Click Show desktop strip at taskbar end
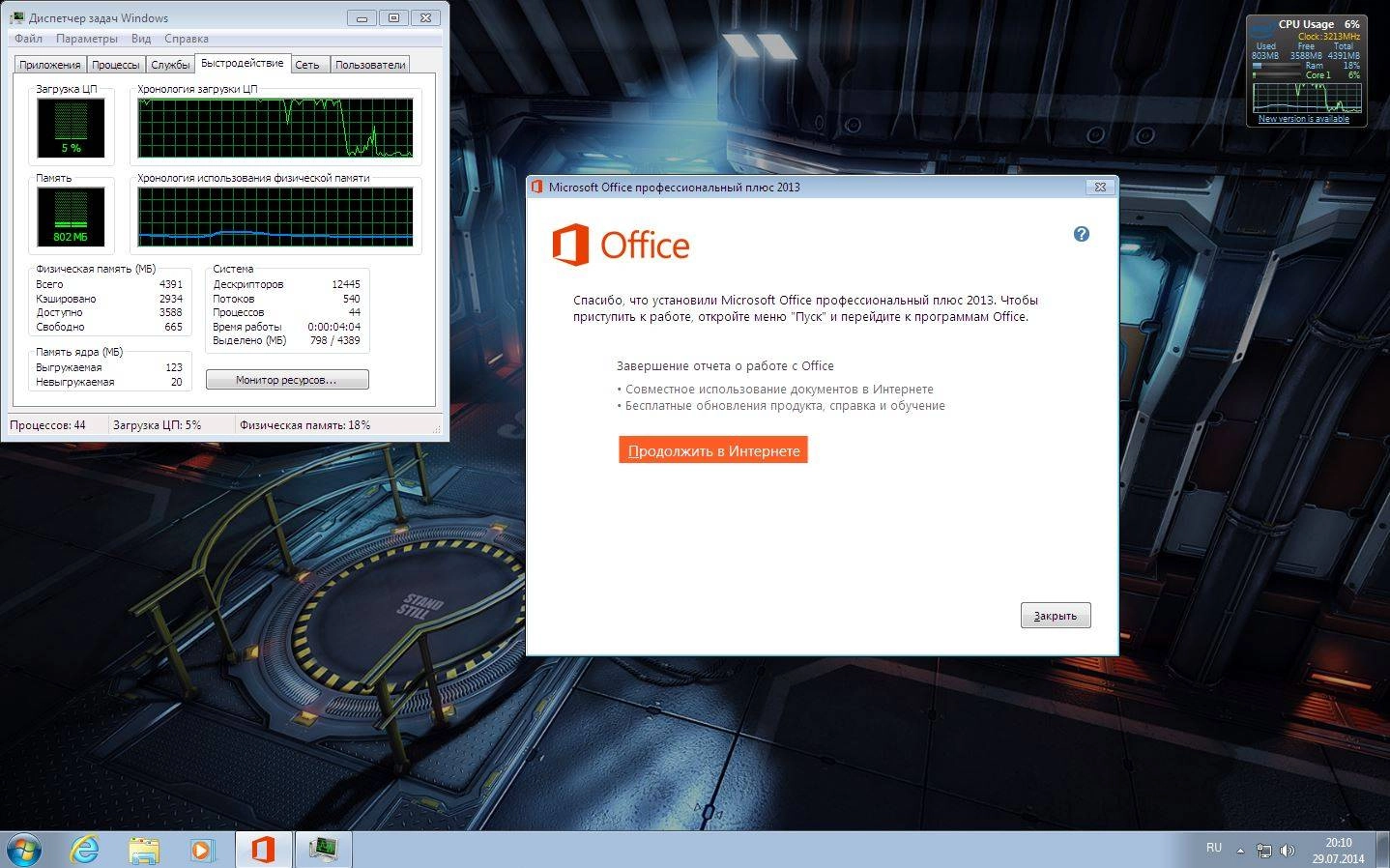Viewport: 1390px width, 868px height. click(1382, 850)
